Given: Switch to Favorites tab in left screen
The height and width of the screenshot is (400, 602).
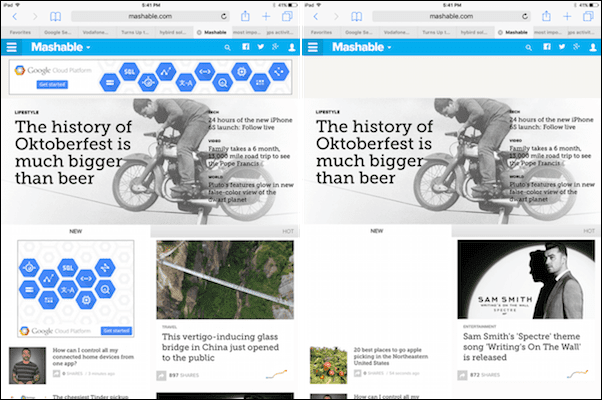Looking at the screenshot, I should pyautogui.click(x=20, y=32).
